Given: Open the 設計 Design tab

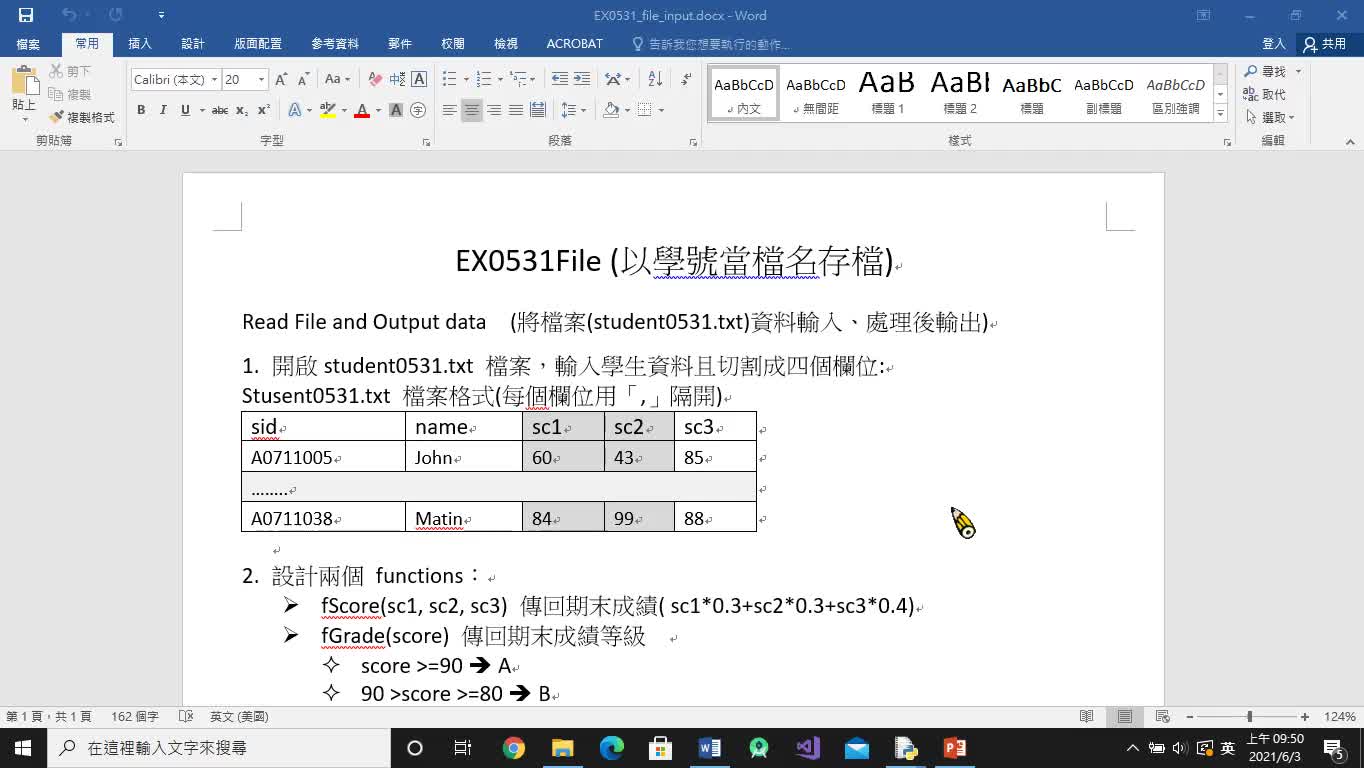Looking at the screenshot, I should [193, 44].
